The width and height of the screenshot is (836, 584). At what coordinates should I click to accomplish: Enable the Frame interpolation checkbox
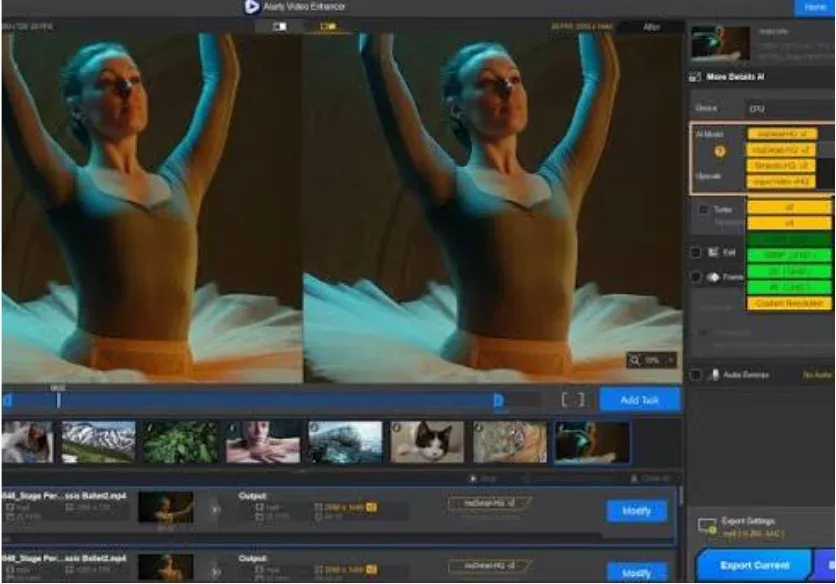tap(696, 277)
